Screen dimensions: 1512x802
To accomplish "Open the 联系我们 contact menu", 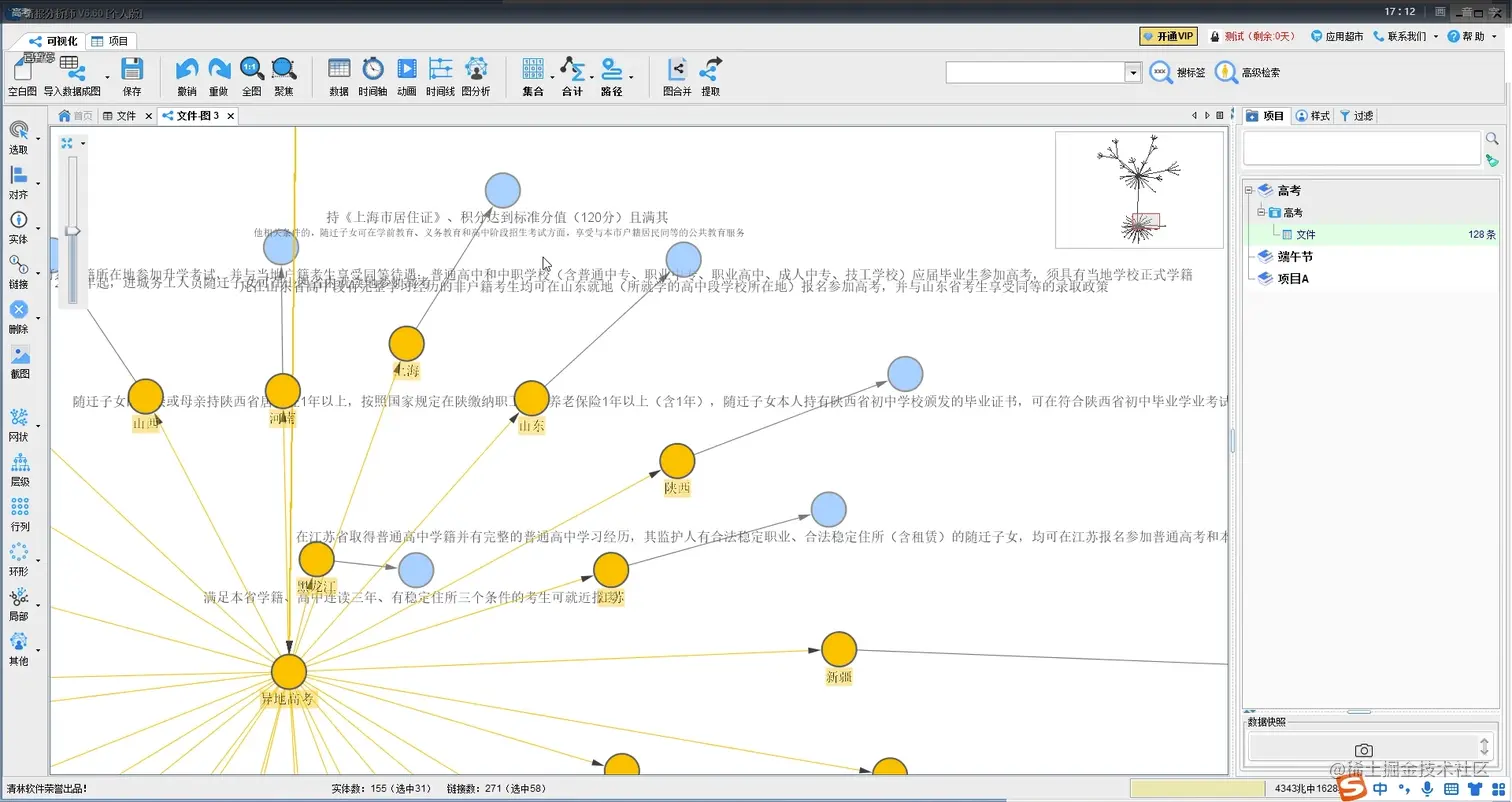I will pos(1406,36).
